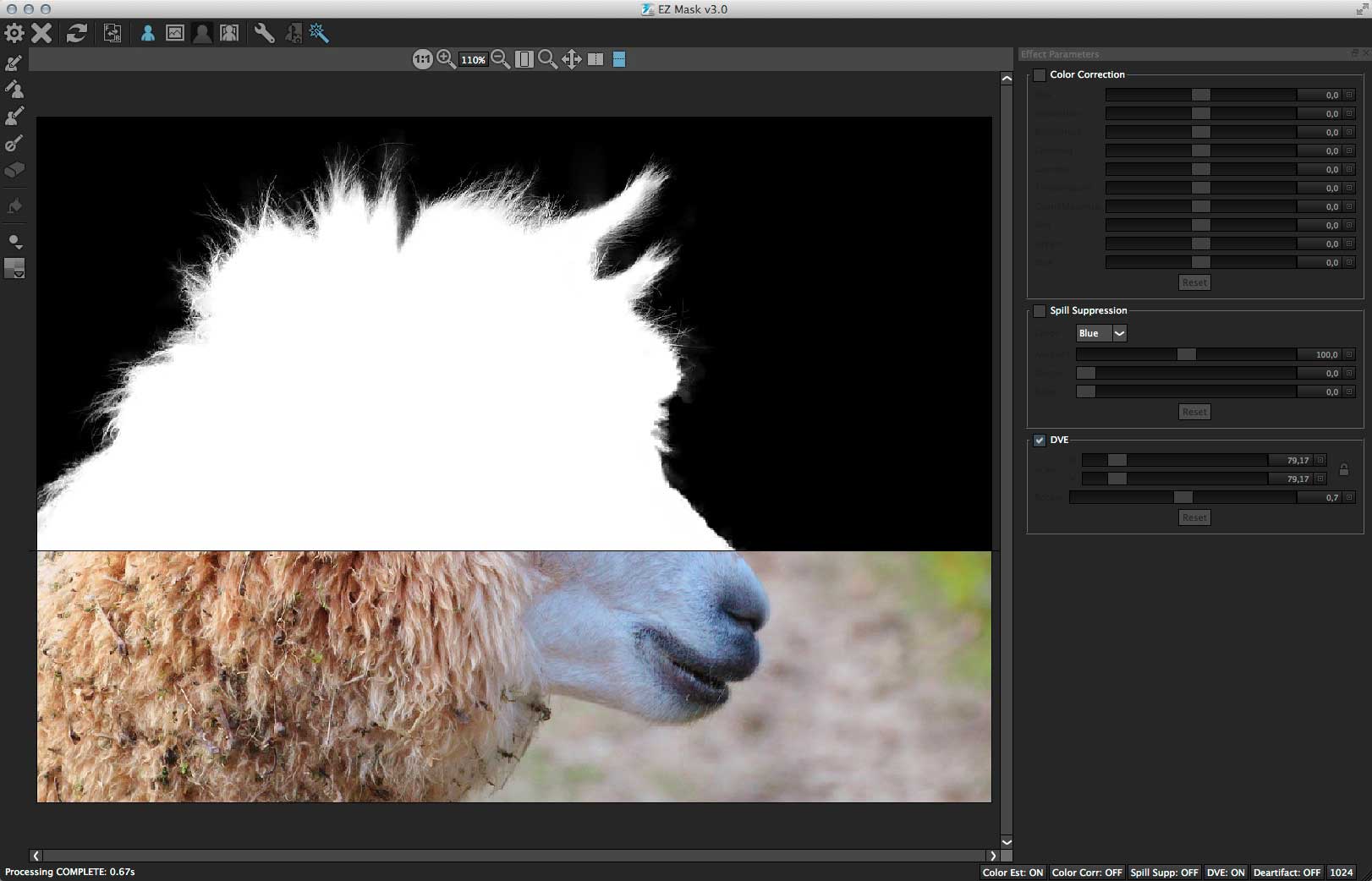Click the refresh/reprocess arrows icon
The width and height of the screenshot is (1372, 881).
77,33
